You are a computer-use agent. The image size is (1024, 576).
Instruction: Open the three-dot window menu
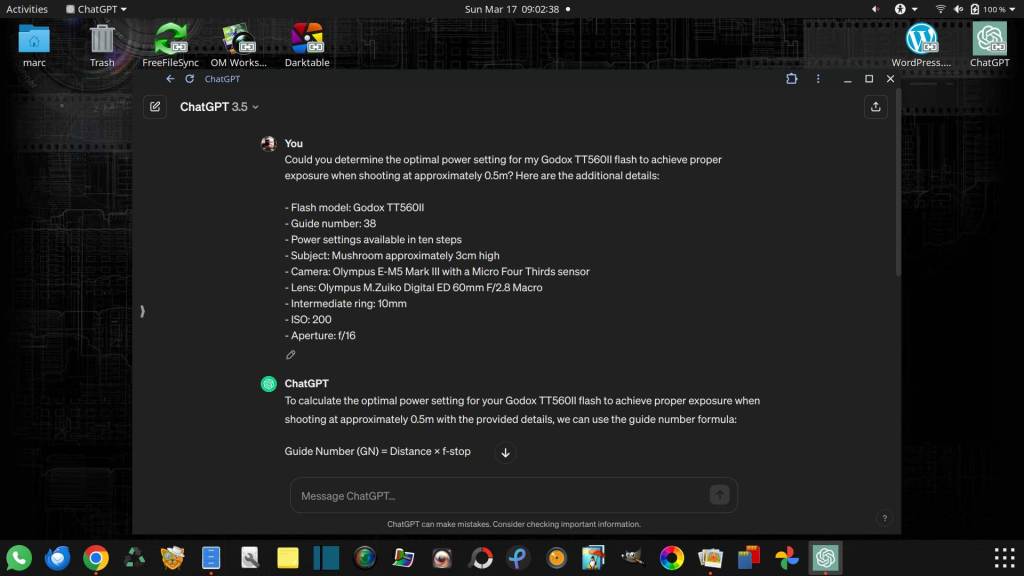coord(818,78)
